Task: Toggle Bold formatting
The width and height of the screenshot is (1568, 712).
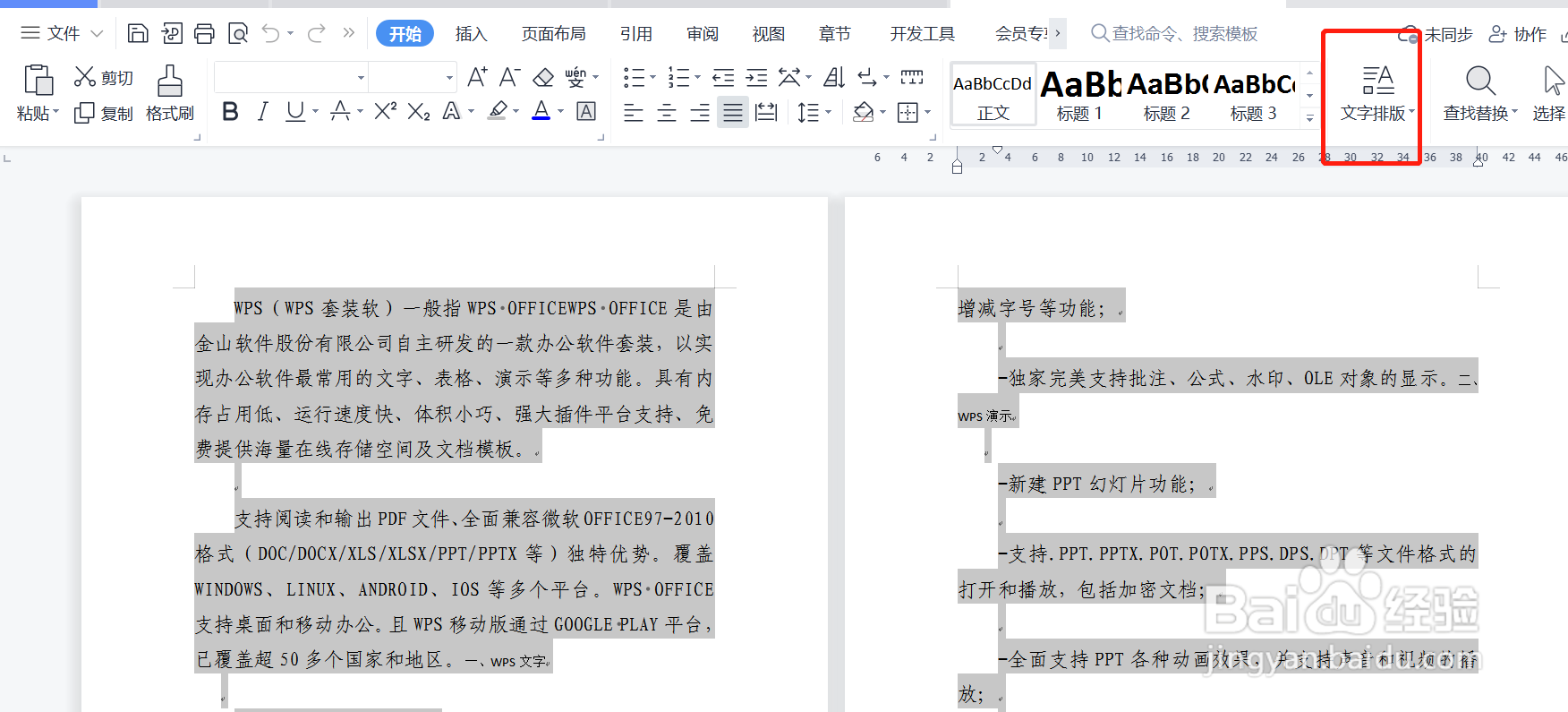Action: [x=230, y=111]
